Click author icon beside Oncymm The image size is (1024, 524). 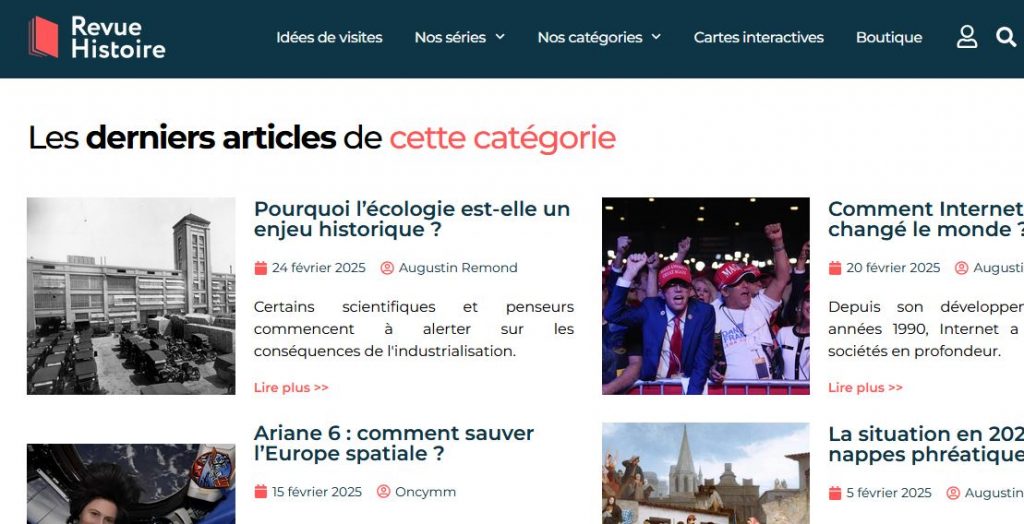[383, 492]
